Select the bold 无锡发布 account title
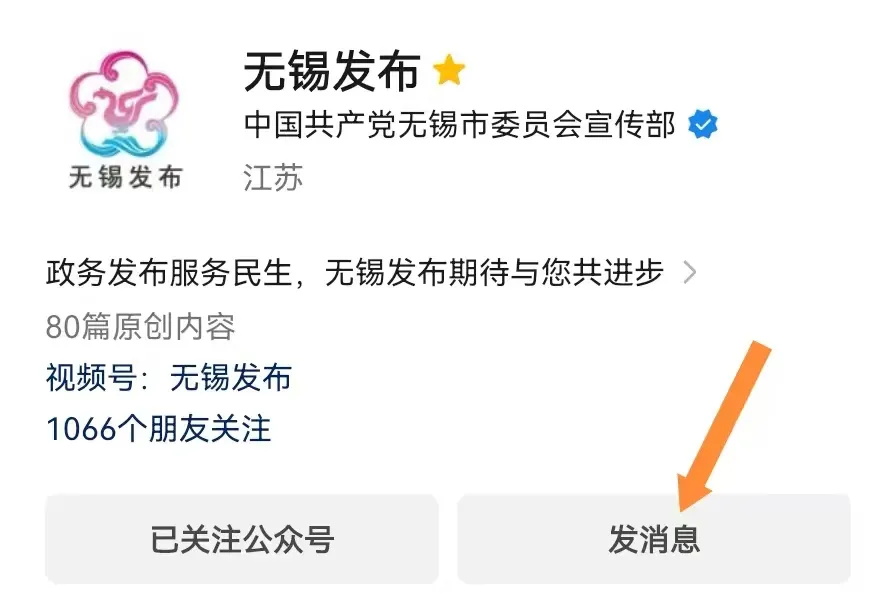The image size is (896, 613). (x=332, y=71)
